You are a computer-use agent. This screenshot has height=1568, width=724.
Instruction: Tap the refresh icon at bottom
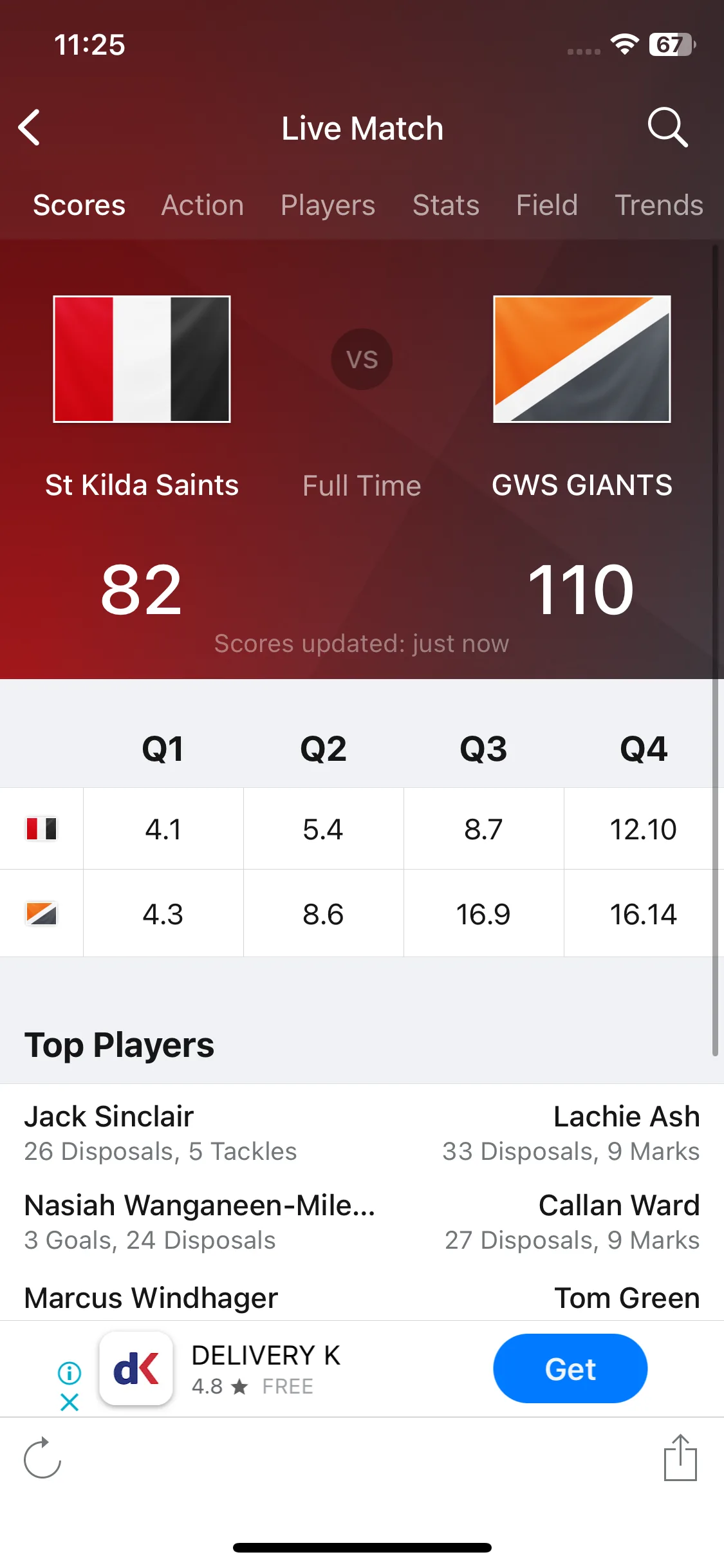point(42,1457)
